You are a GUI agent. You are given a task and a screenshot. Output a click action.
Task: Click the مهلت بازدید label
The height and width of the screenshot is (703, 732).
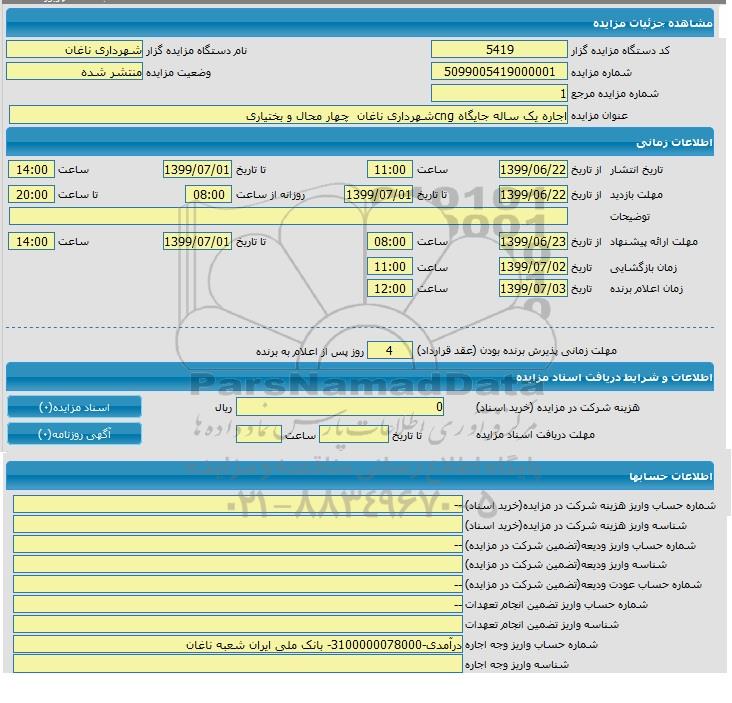[x=636, y=195]
